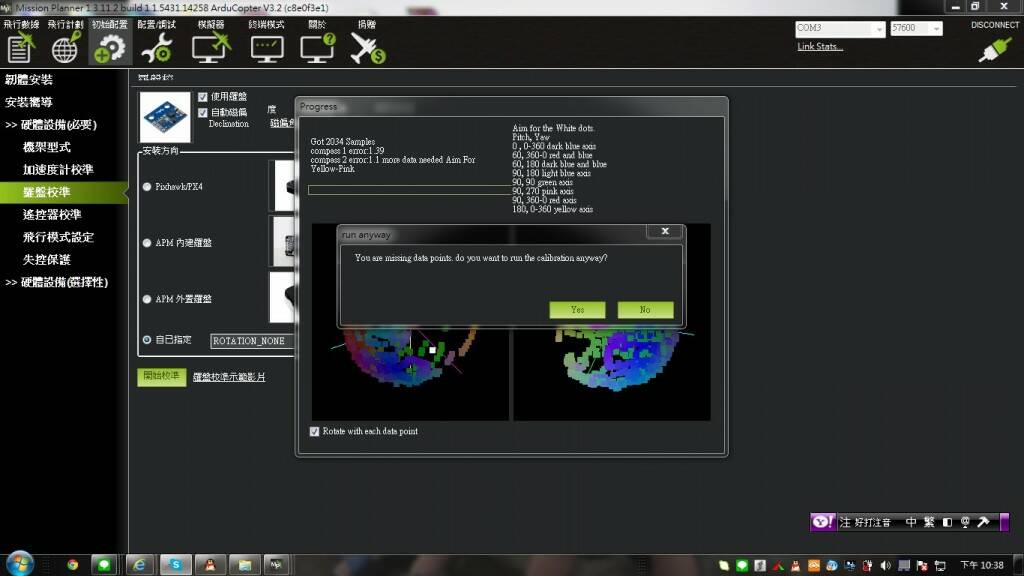Open the Donate (捐贈) plane icon
Viewport: 1024px width, 576px height.
368,48
